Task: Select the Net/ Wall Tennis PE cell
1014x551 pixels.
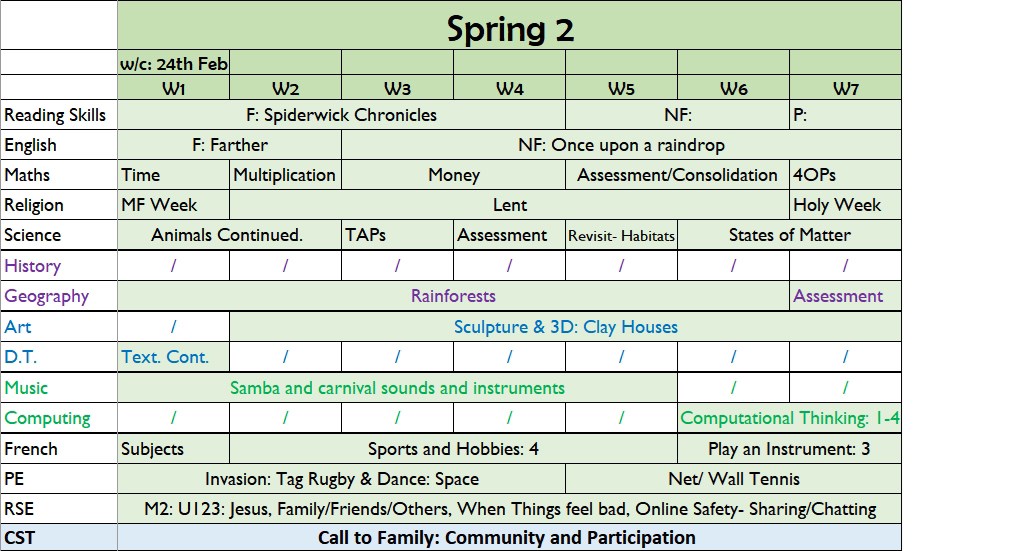Action: click(733, 479)
